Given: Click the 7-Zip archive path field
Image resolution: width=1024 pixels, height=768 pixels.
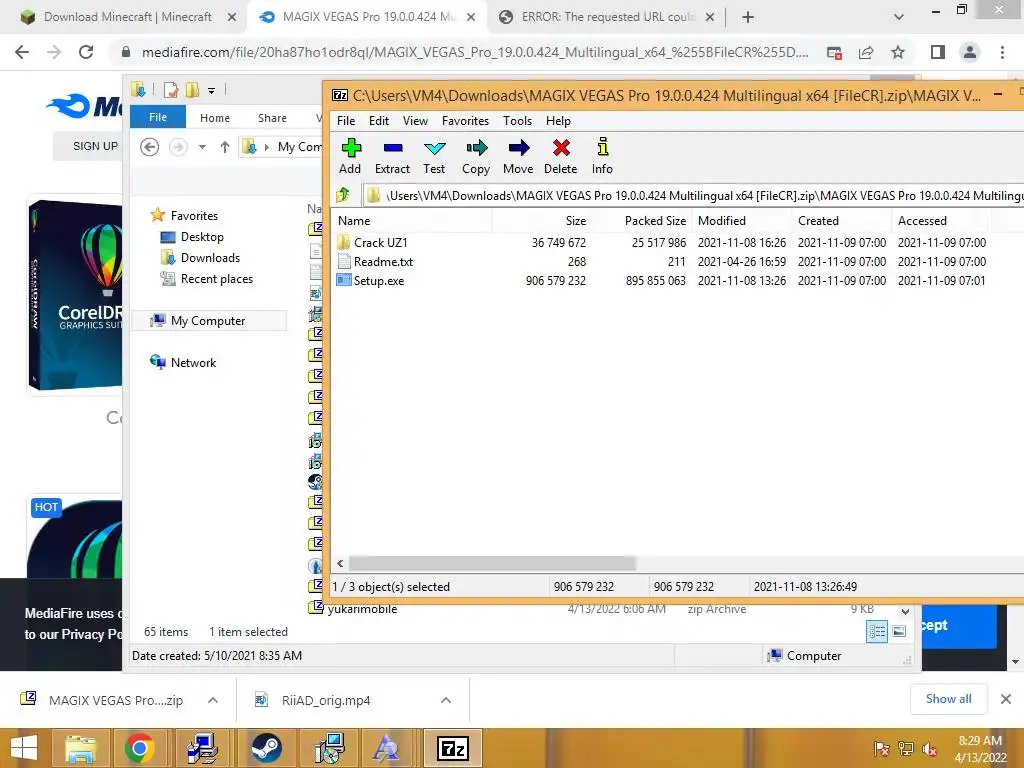Looking at the screenshot, I should pyautogui.click(x=695, y=195).
